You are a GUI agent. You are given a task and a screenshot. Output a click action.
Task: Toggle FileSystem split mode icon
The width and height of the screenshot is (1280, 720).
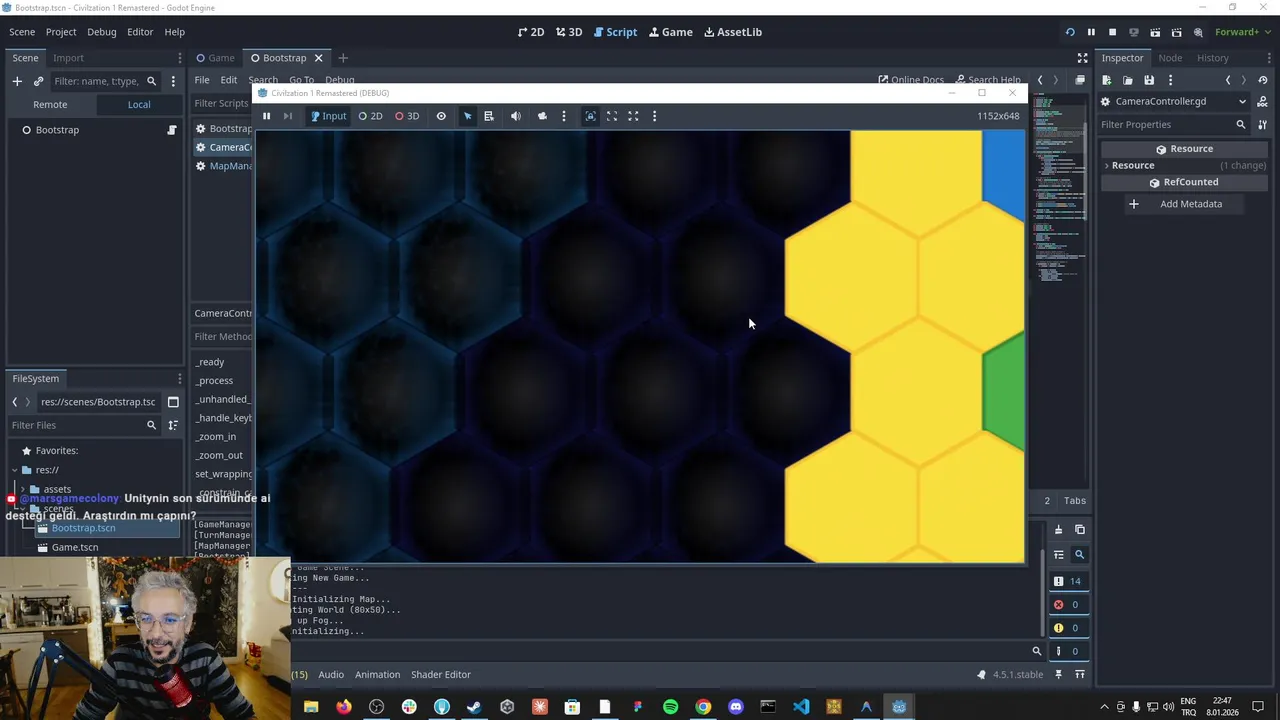click(173, 402)
